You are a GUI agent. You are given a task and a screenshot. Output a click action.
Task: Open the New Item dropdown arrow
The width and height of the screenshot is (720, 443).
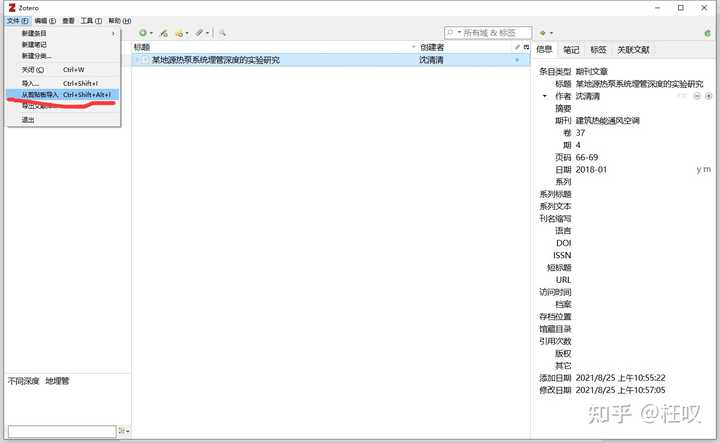pyautogui.click(x=151, y=34)
